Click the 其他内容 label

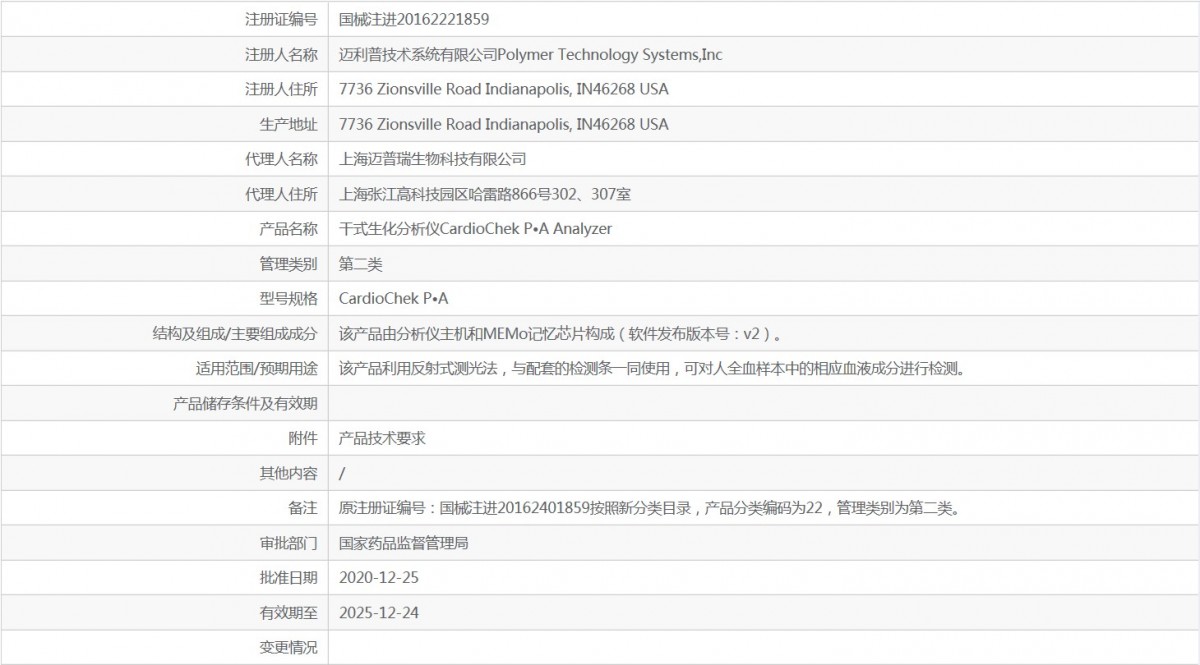(x=288, y=473)
